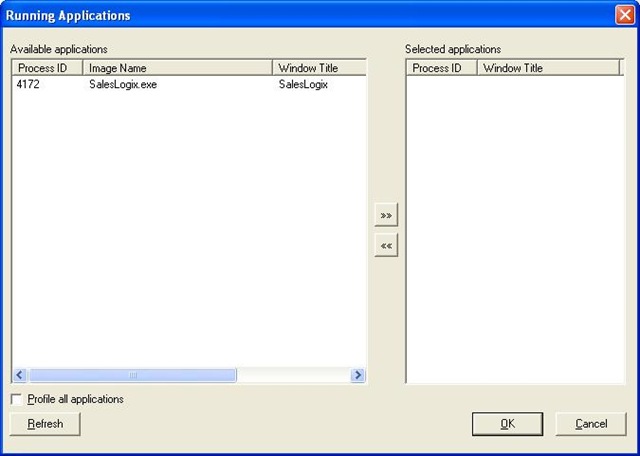Click the remove (<<) arrow button
Screen dimensions: 640x456
386,245
